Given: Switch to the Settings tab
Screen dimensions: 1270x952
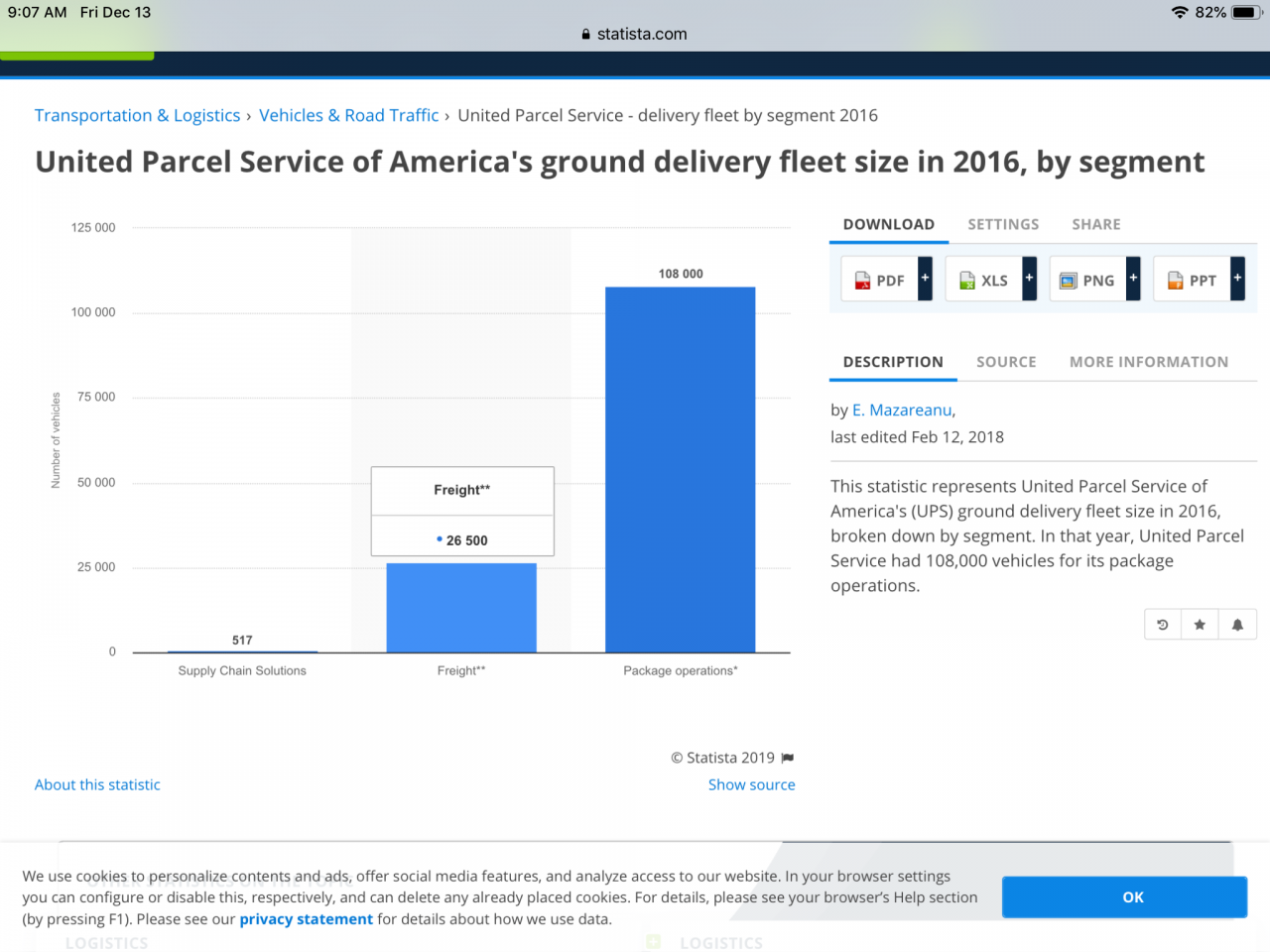Looking at the screenshot, I should [1003, 224].
